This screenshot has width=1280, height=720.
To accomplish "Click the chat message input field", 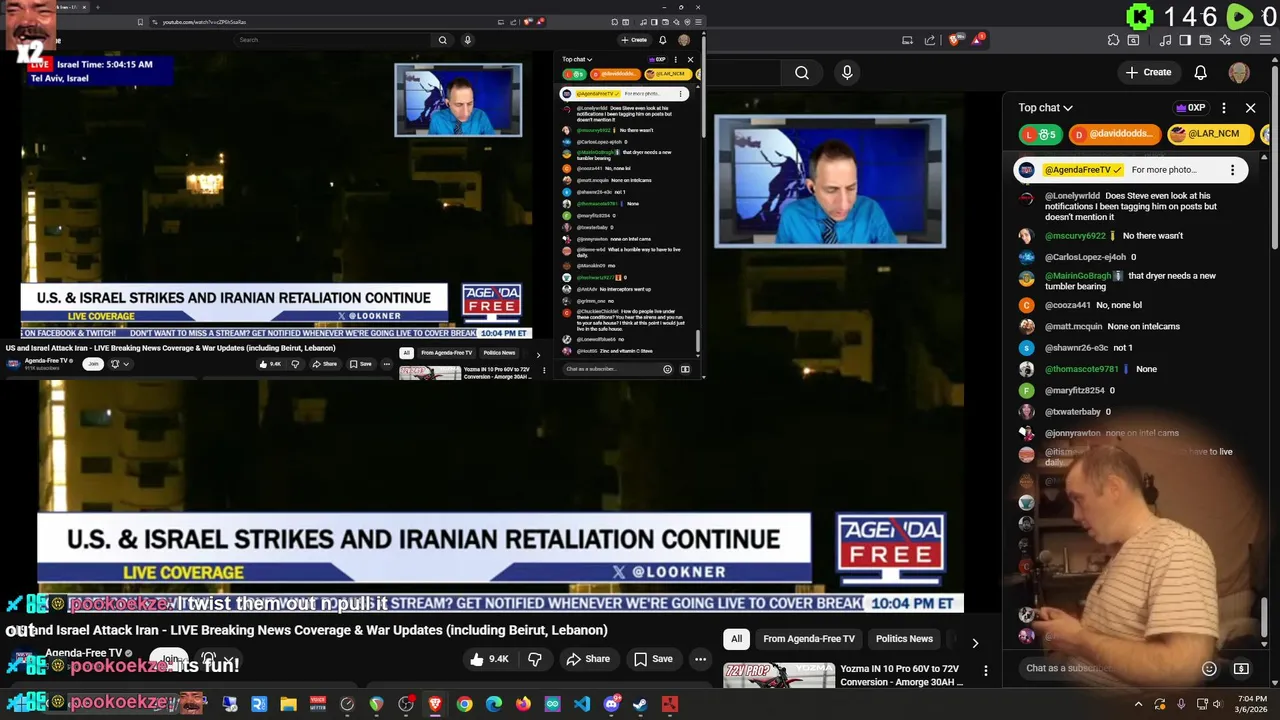I will point(1108,668).
